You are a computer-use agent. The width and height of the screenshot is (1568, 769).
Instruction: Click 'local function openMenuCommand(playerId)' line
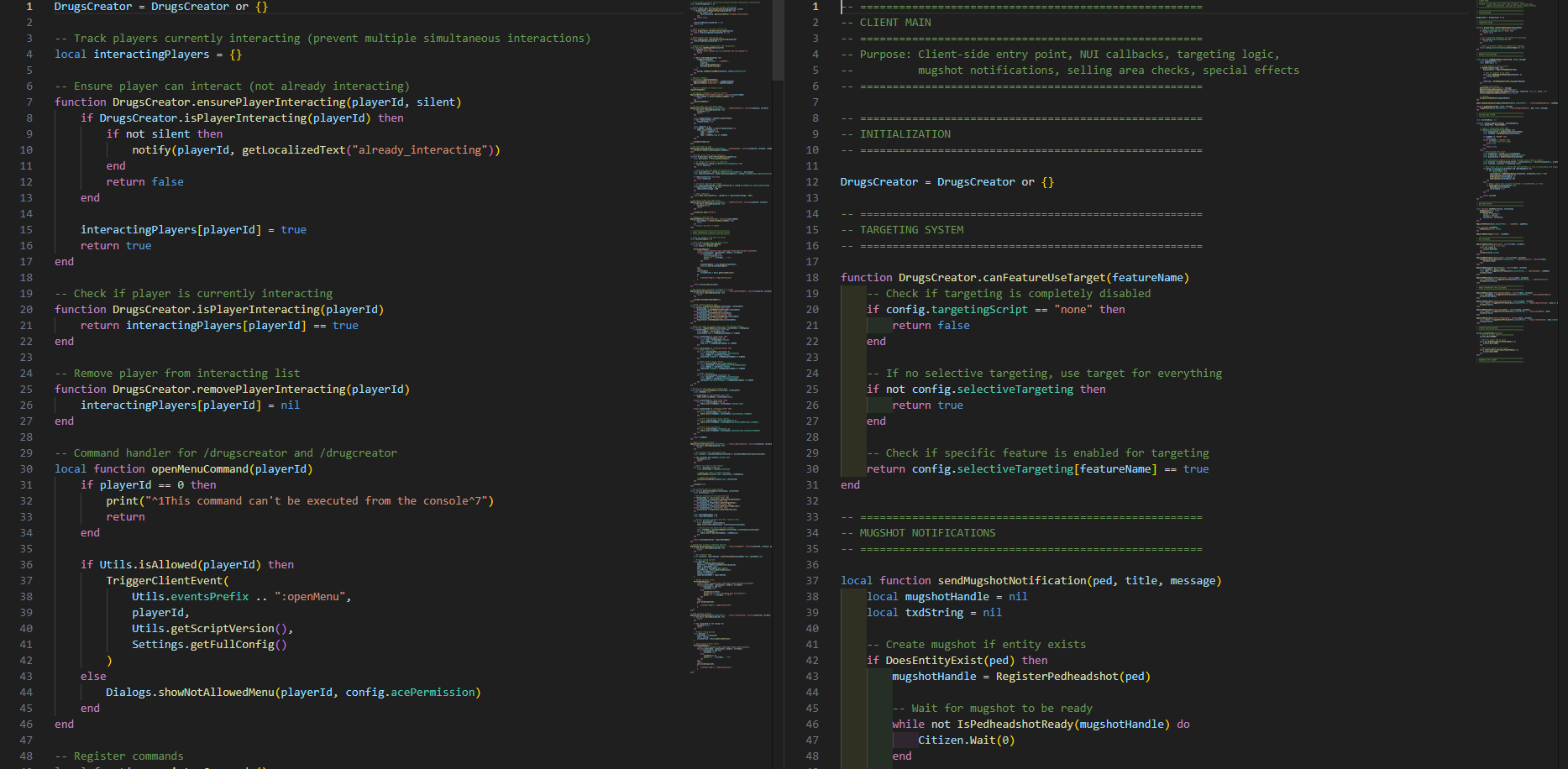click(184, 469)
